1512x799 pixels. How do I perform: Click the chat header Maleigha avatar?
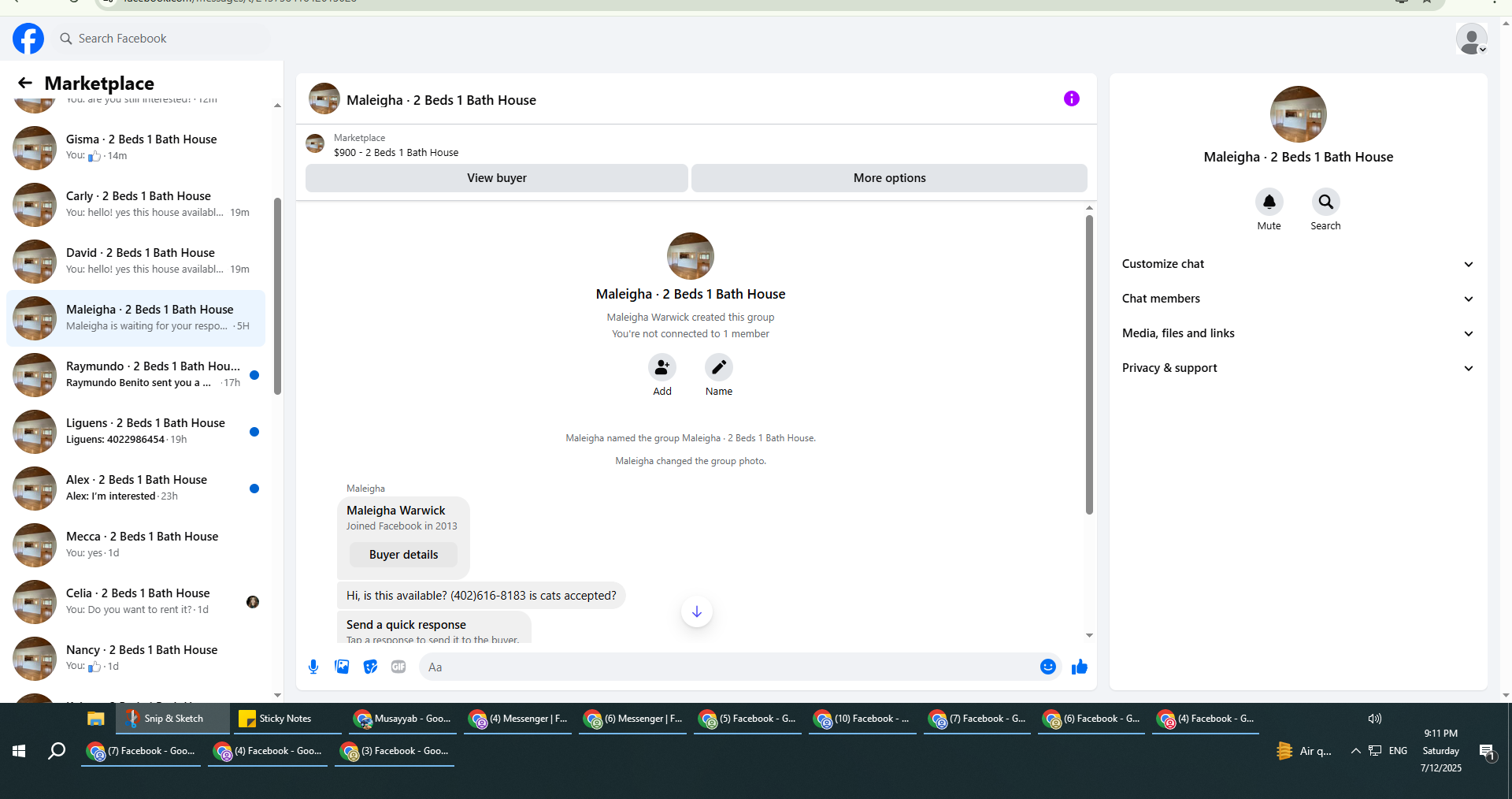[324, 99]
